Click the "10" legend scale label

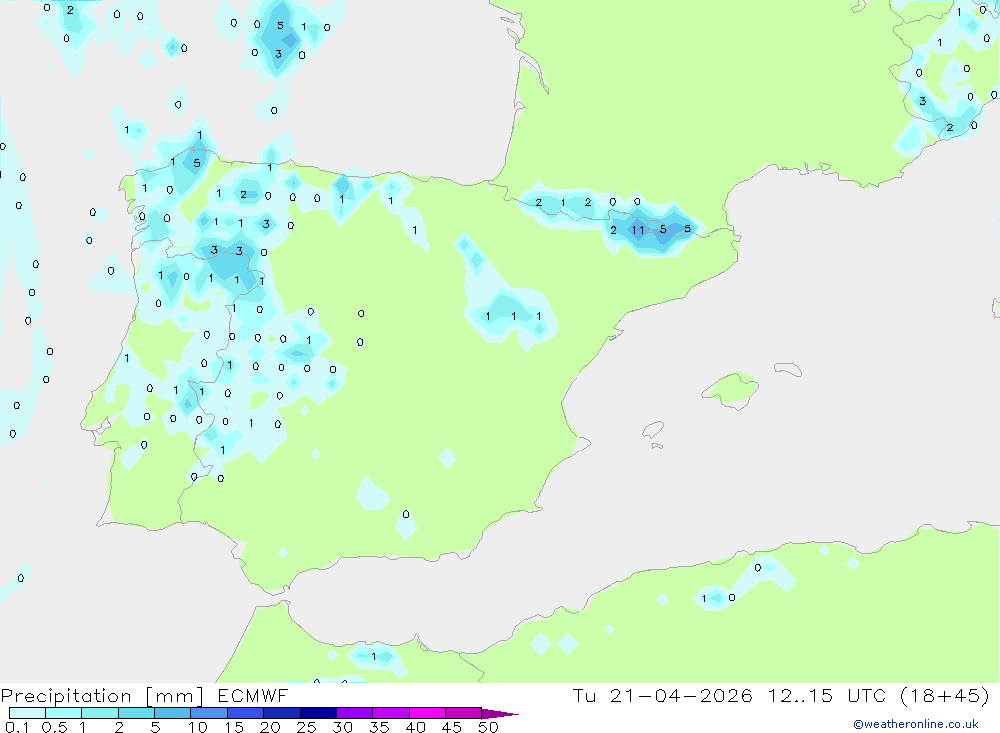(198, 727)
